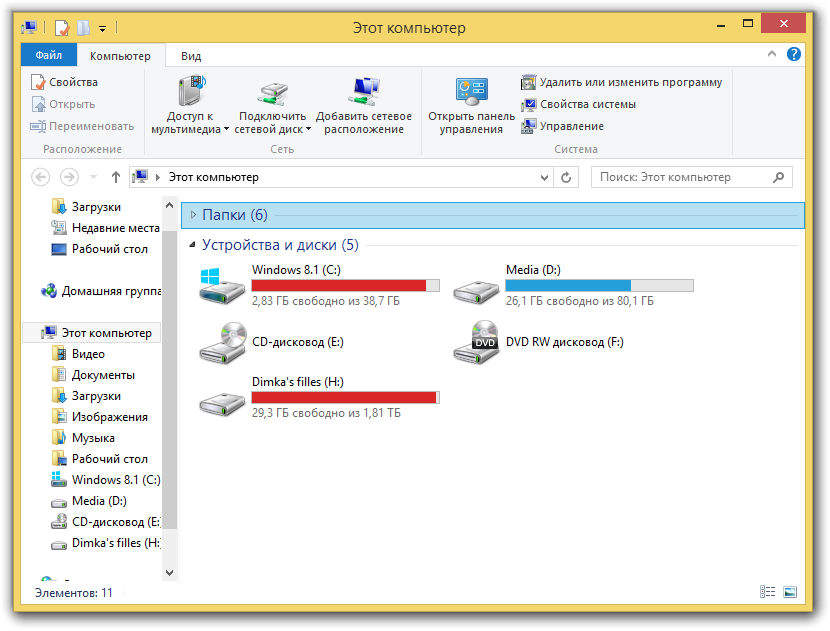The width and height of the screenshot is (830, 631).
Task: Click sidebar scrollbar up arrow
Action: 169,205
